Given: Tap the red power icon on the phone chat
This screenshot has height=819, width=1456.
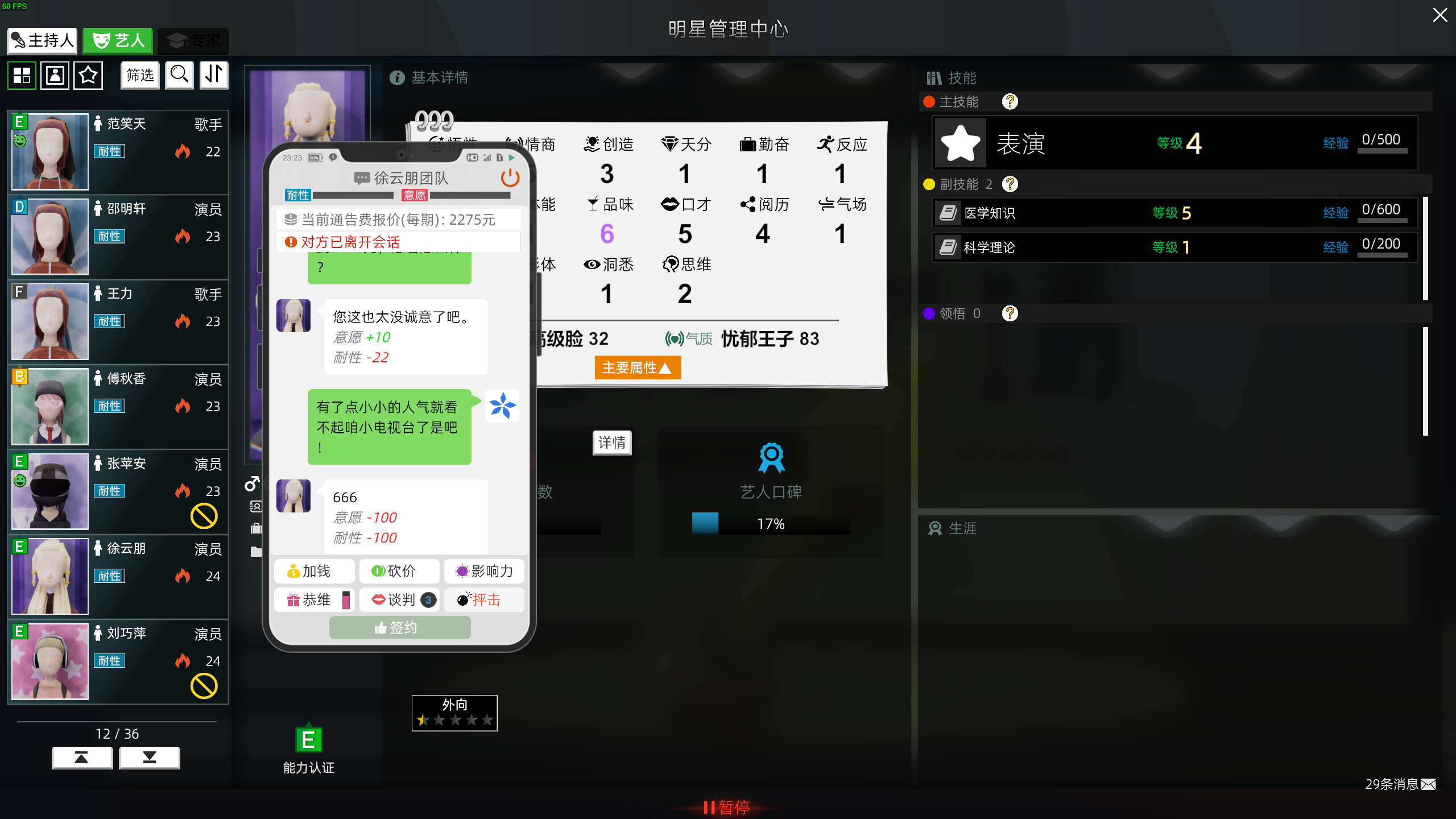Looking at the screenshot, I should 510,178.
